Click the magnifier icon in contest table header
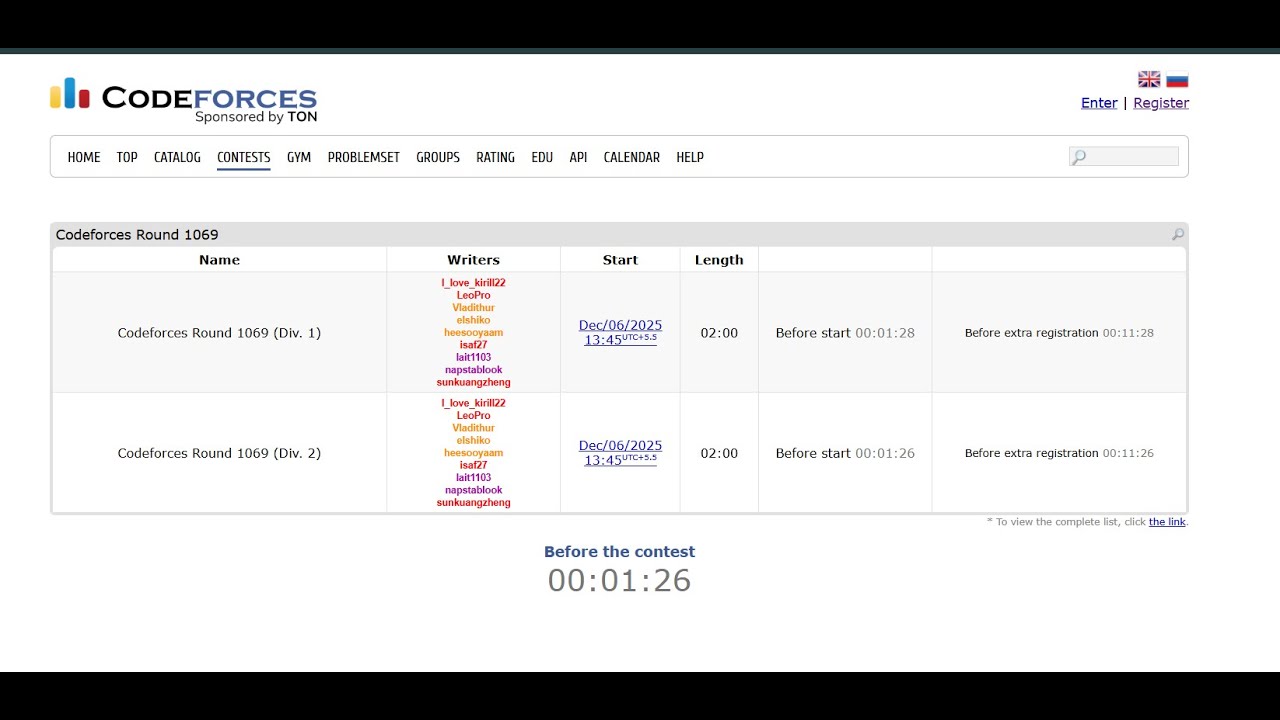 click(1178, 235)
